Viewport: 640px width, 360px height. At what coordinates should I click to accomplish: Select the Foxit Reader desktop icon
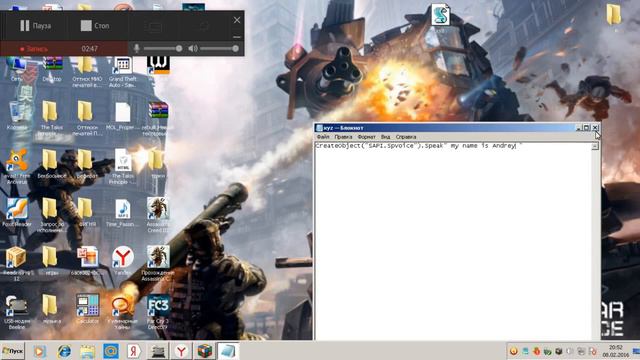tap(17, 212)
